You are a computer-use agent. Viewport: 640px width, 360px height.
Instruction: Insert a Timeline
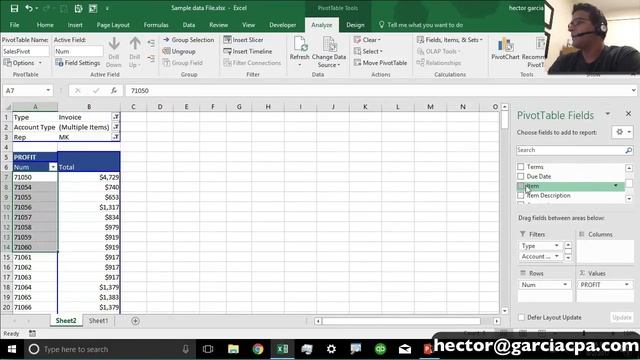tap(248, 51)
